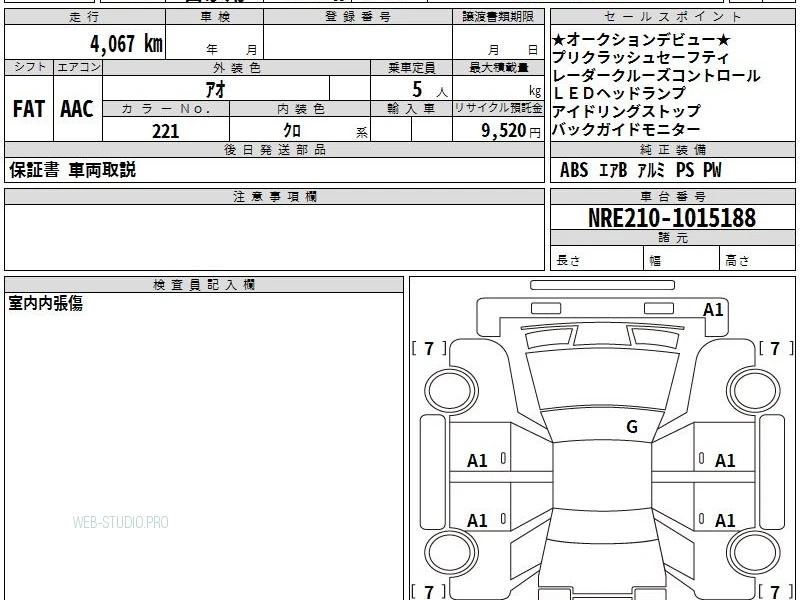Image resolution: width=800 pixels, height=600 pixels.
Task: Click the 譲渡書類期限 header
Action: tap(498, 17)
